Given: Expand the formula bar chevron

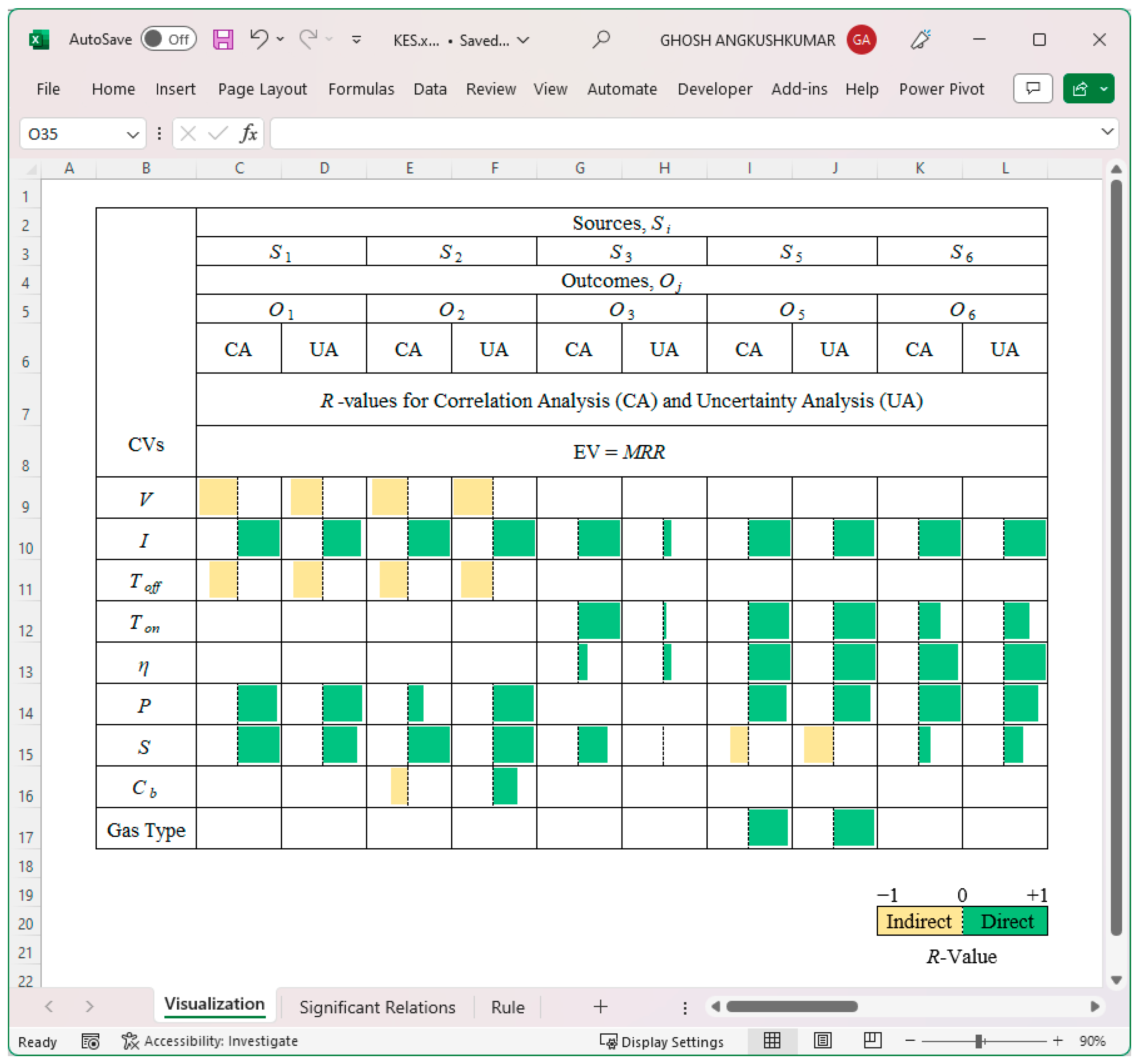Looking at the screenshot, I should [x=1107, y=132].
